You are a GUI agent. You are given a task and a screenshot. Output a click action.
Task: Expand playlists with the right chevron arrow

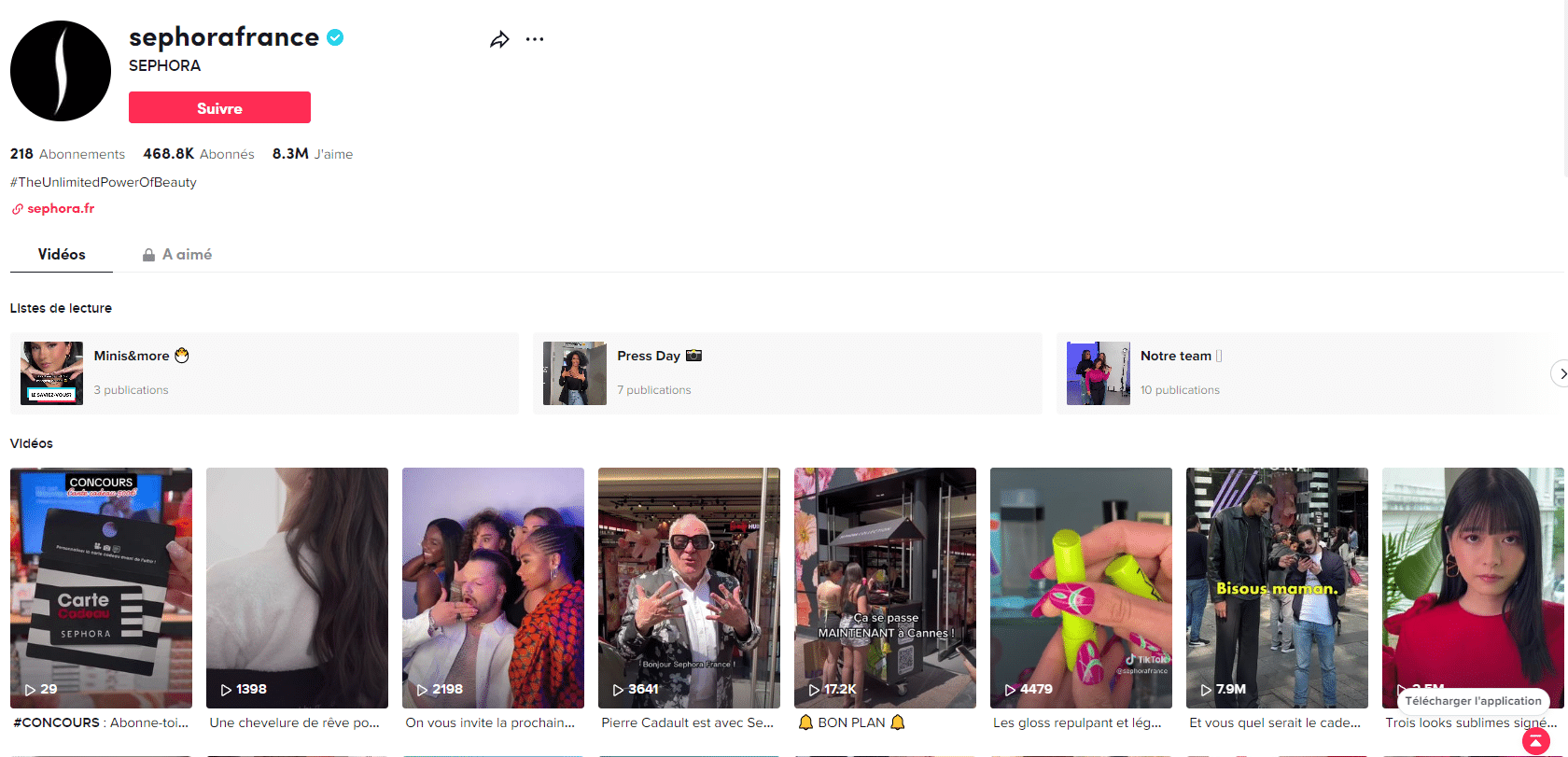point(1561,373)
